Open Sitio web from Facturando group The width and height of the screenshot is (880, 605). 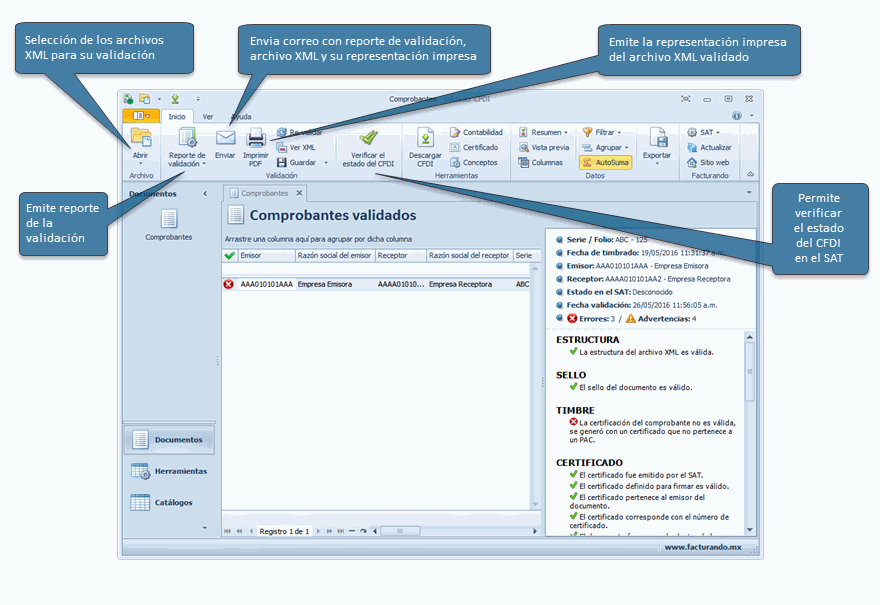(708, 162)
